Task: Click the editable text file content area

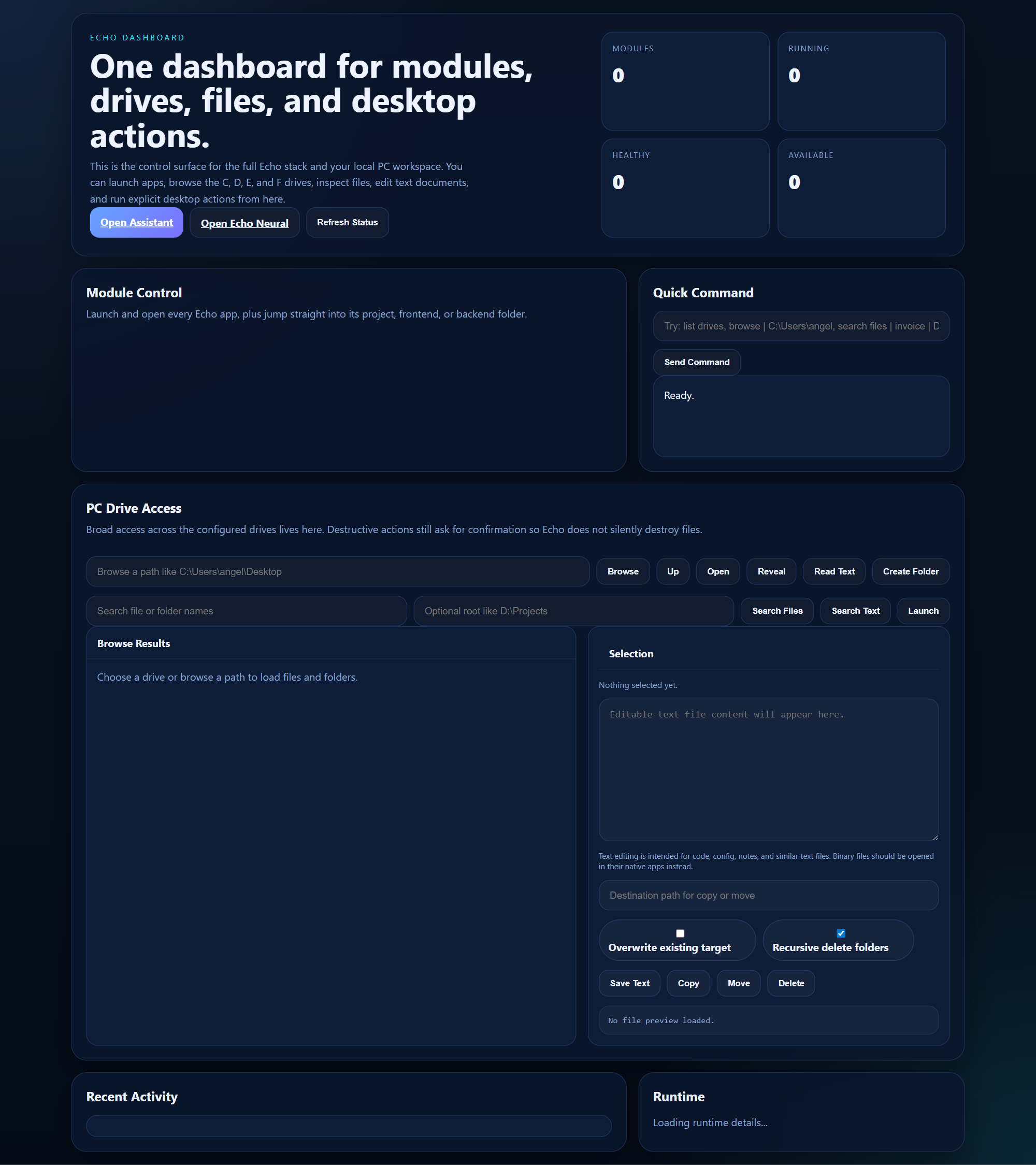Action: point(768,769)
